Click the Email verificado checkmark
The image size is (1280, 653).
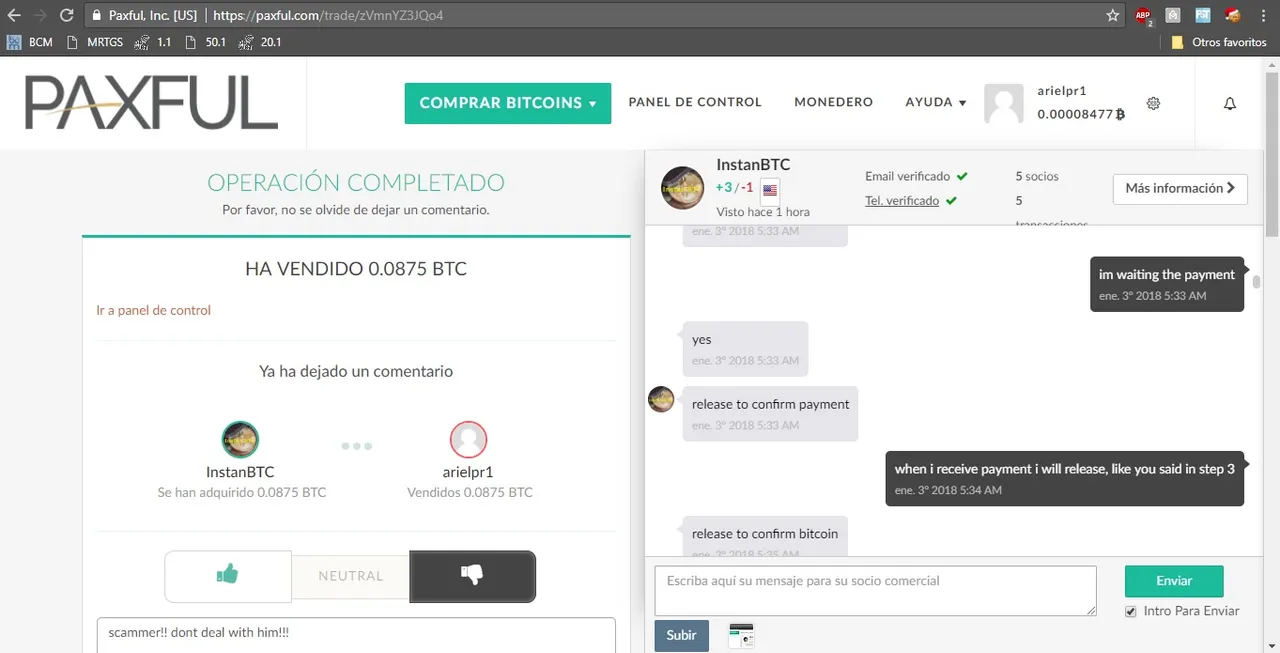coord(962,176)
